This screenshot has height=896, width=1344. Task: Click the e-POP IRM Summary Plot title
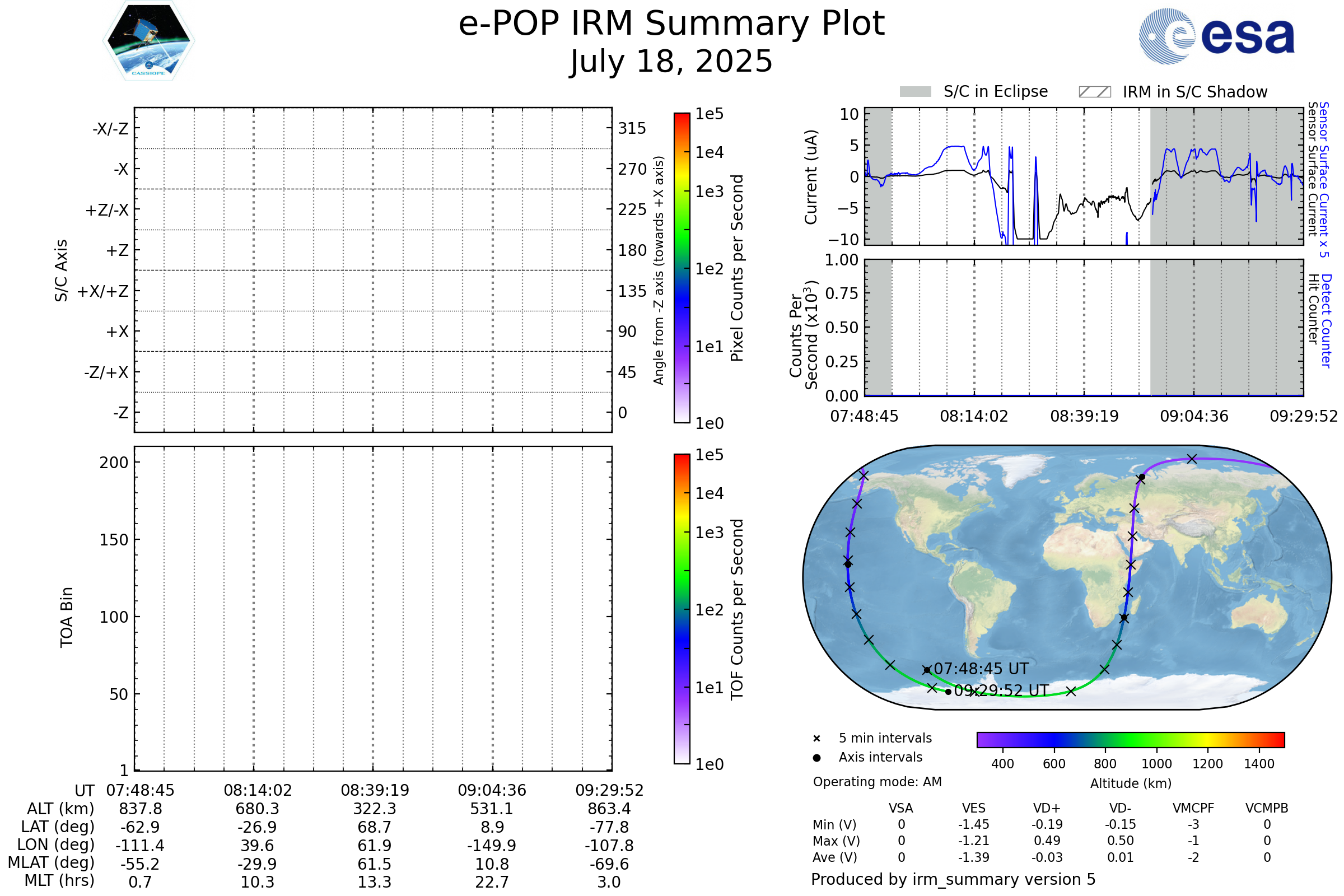[671, 24]
